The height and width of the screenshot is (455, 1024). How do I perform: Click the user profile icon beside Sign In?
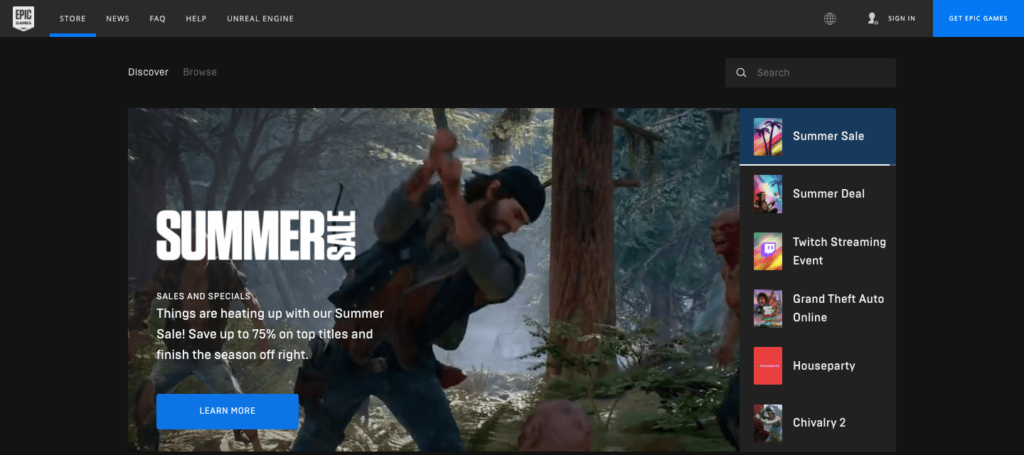click(x=872, y=18)
